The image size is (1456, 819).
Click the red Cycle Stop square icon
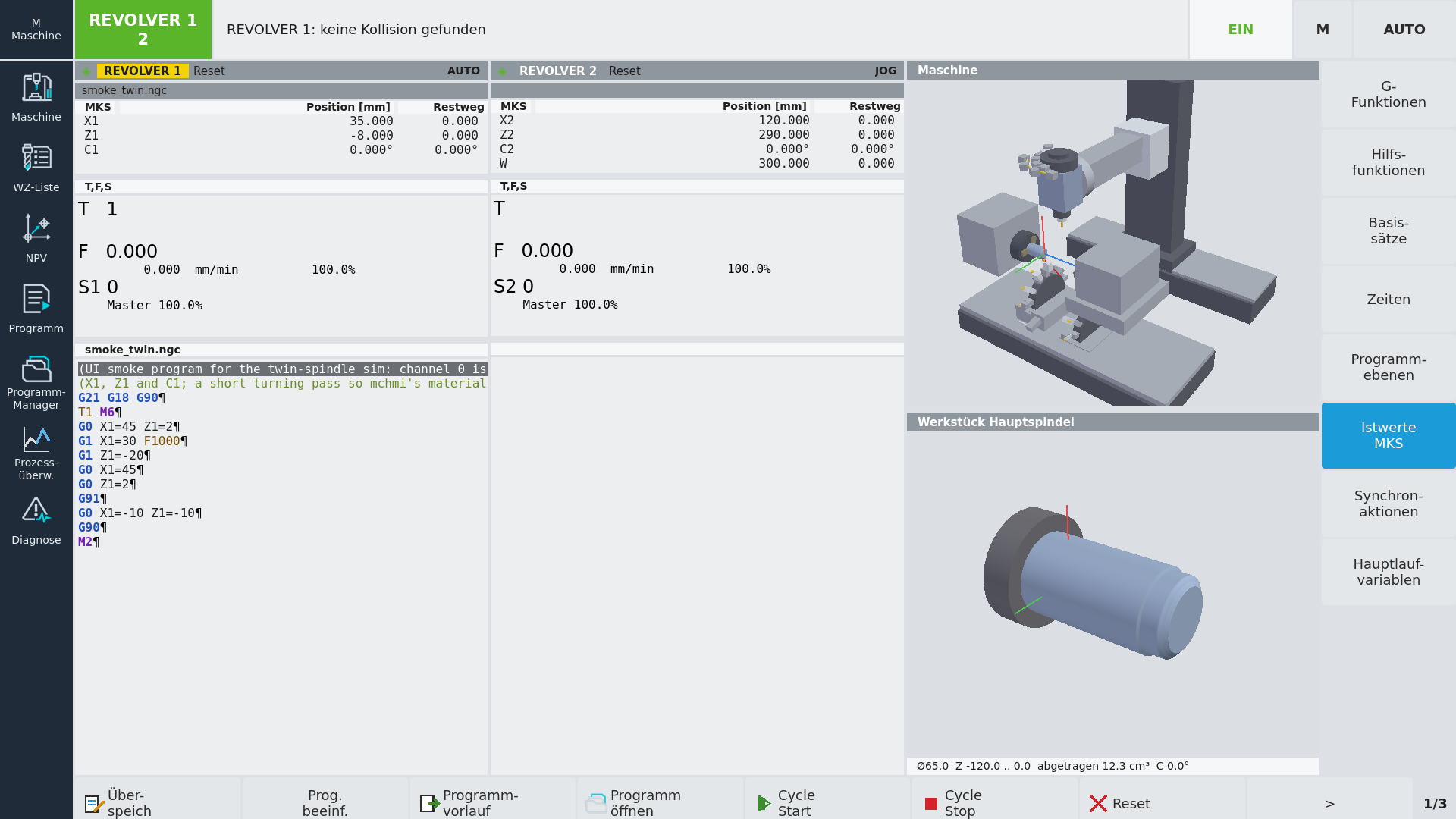pos(931,804)
